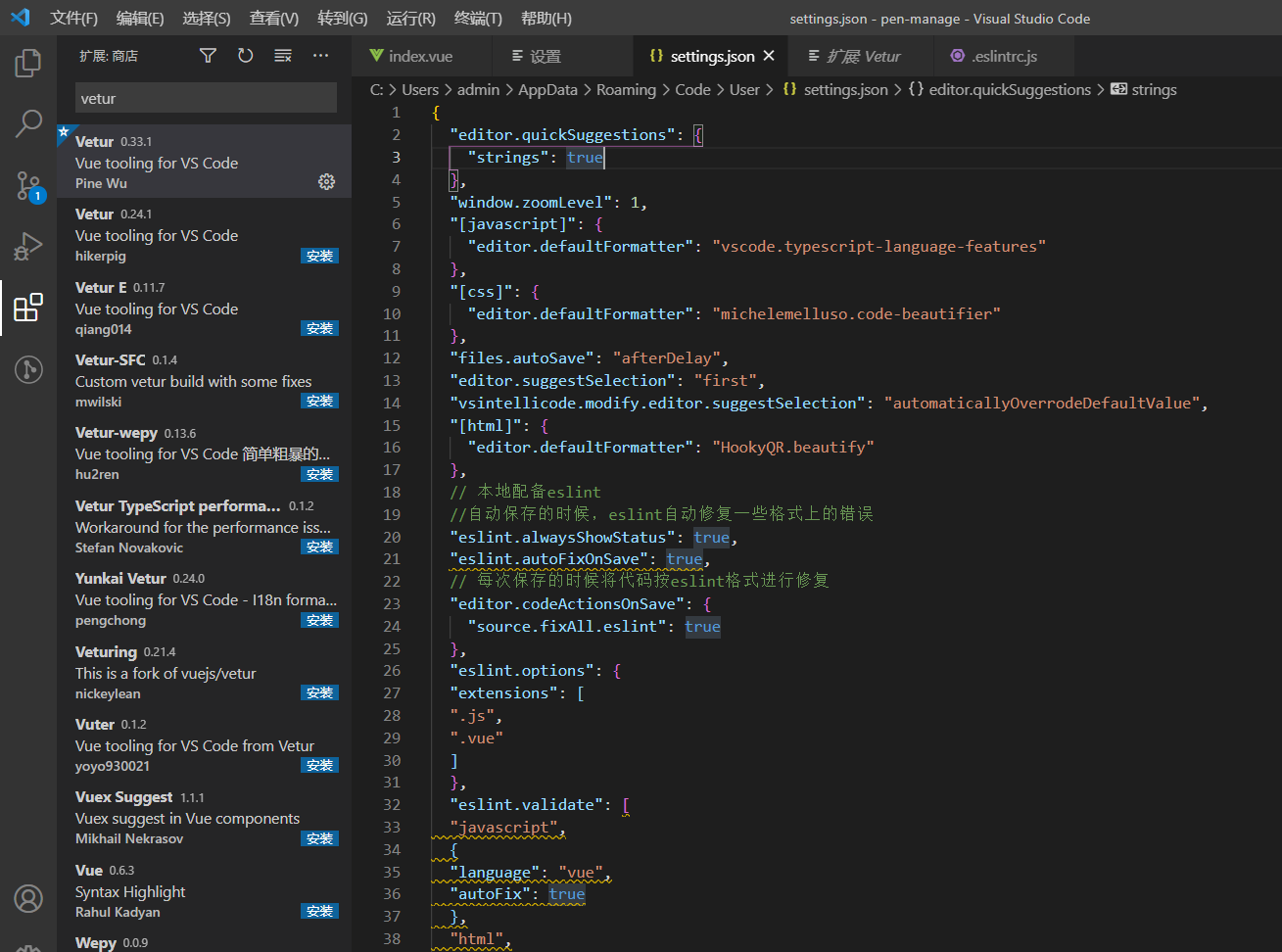Click "eslint.alwaysShowStatus" key text
The width and height of the screenshot is (1282, 952).
coord(562,537)
